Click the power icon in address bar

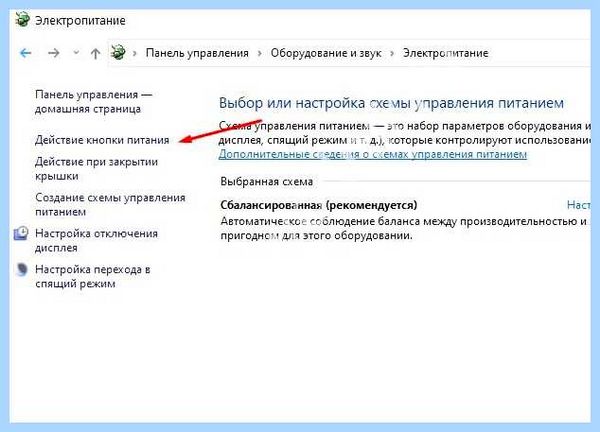coord(118,52)
